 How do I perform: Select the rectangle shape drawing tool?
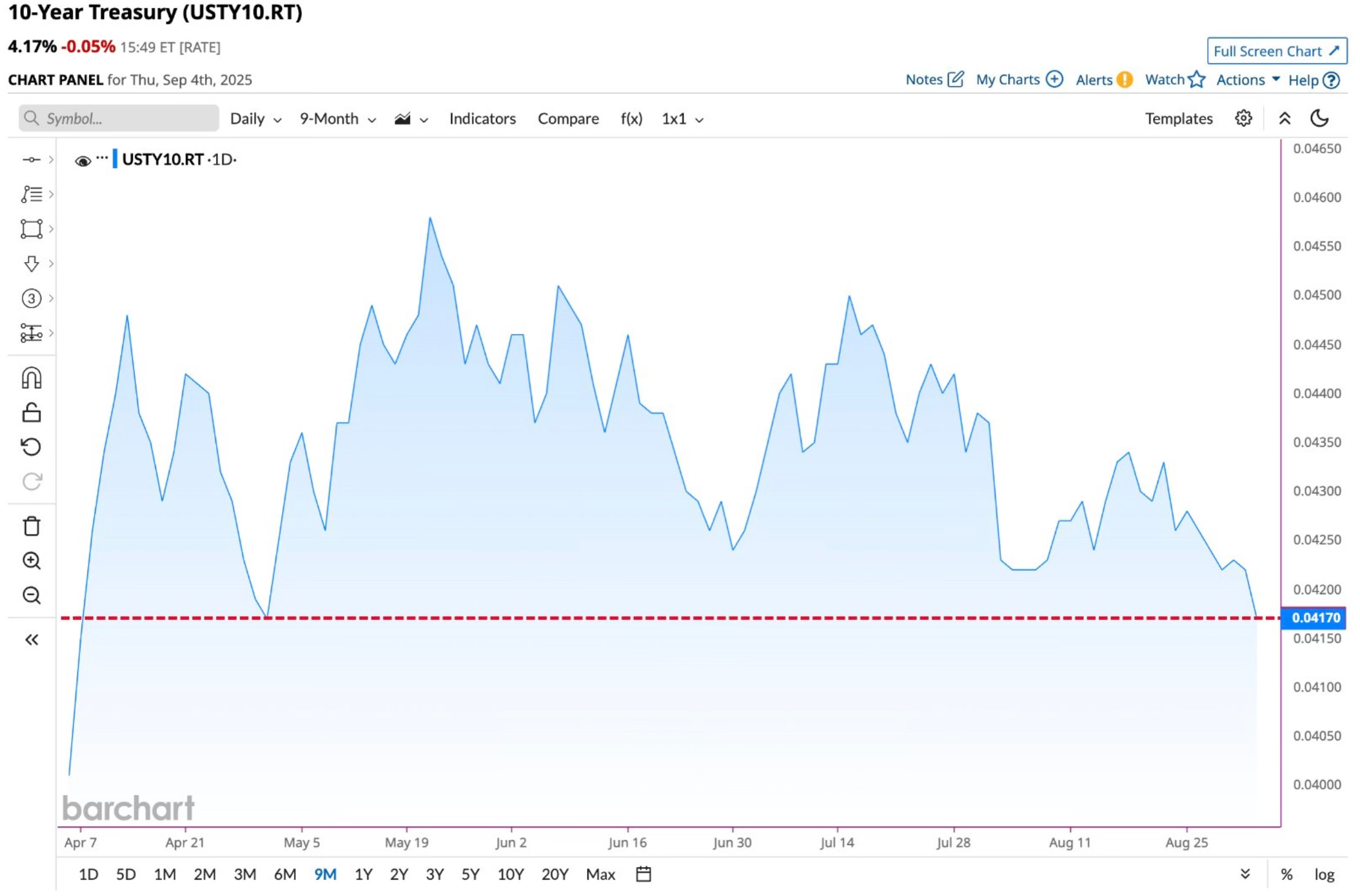point(31,229)
